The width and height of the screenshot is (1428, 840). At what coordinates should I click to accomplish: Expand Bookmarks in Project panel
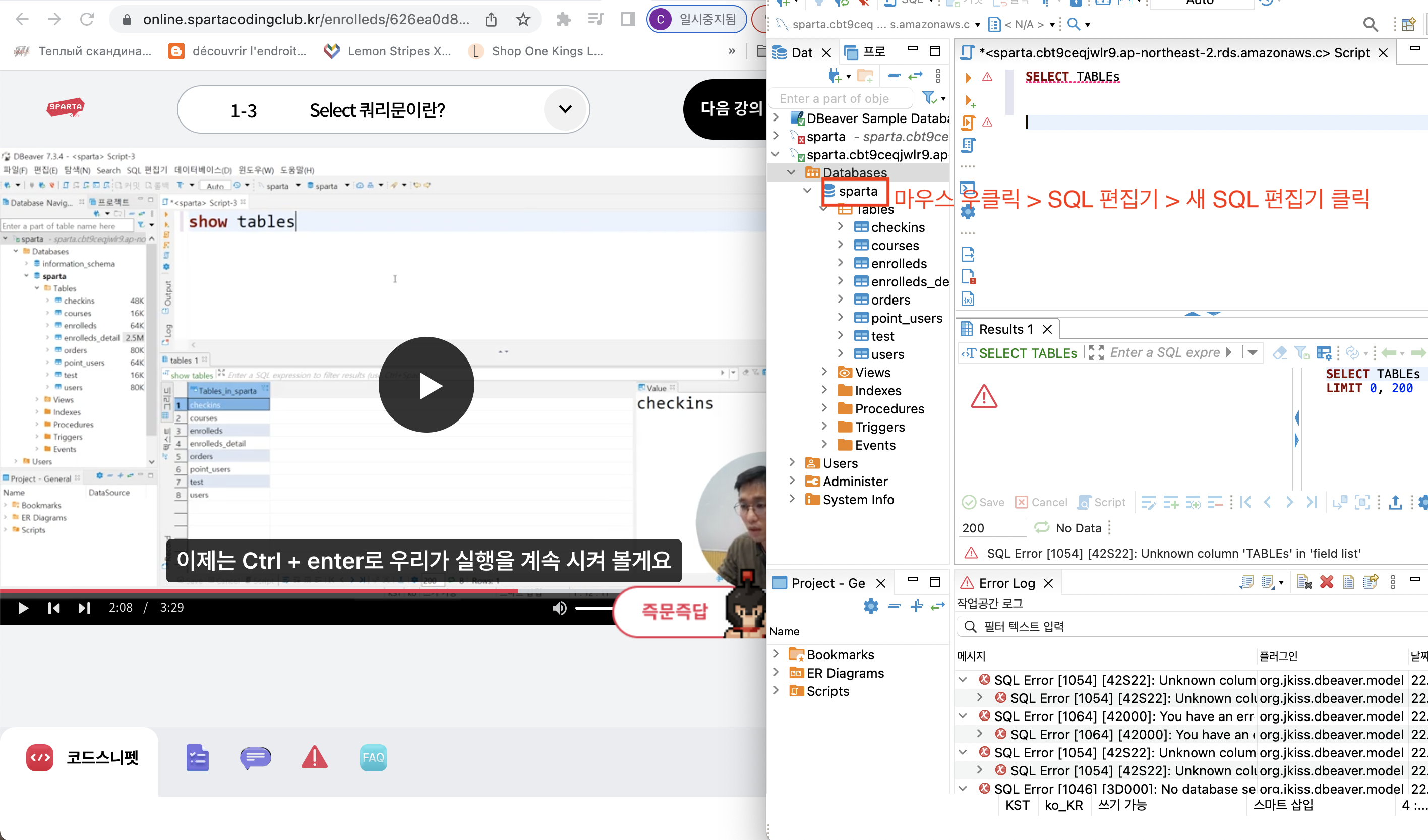coord(777,654)
